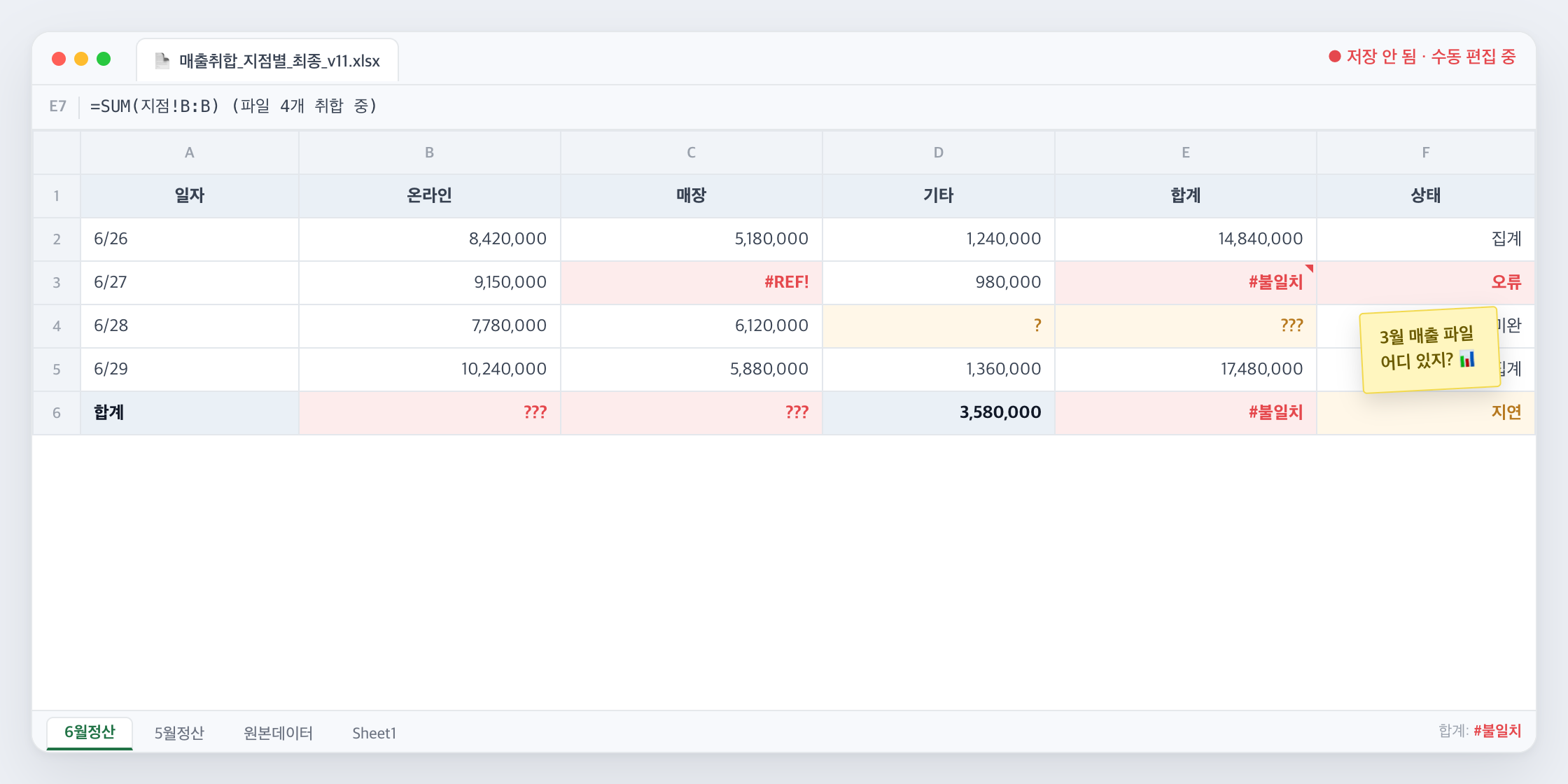Click the yellow sticky note about 3월 매출 파일
Image resolution: width=1568 pixels, height=784 pixels.
tap(1429, 349)
